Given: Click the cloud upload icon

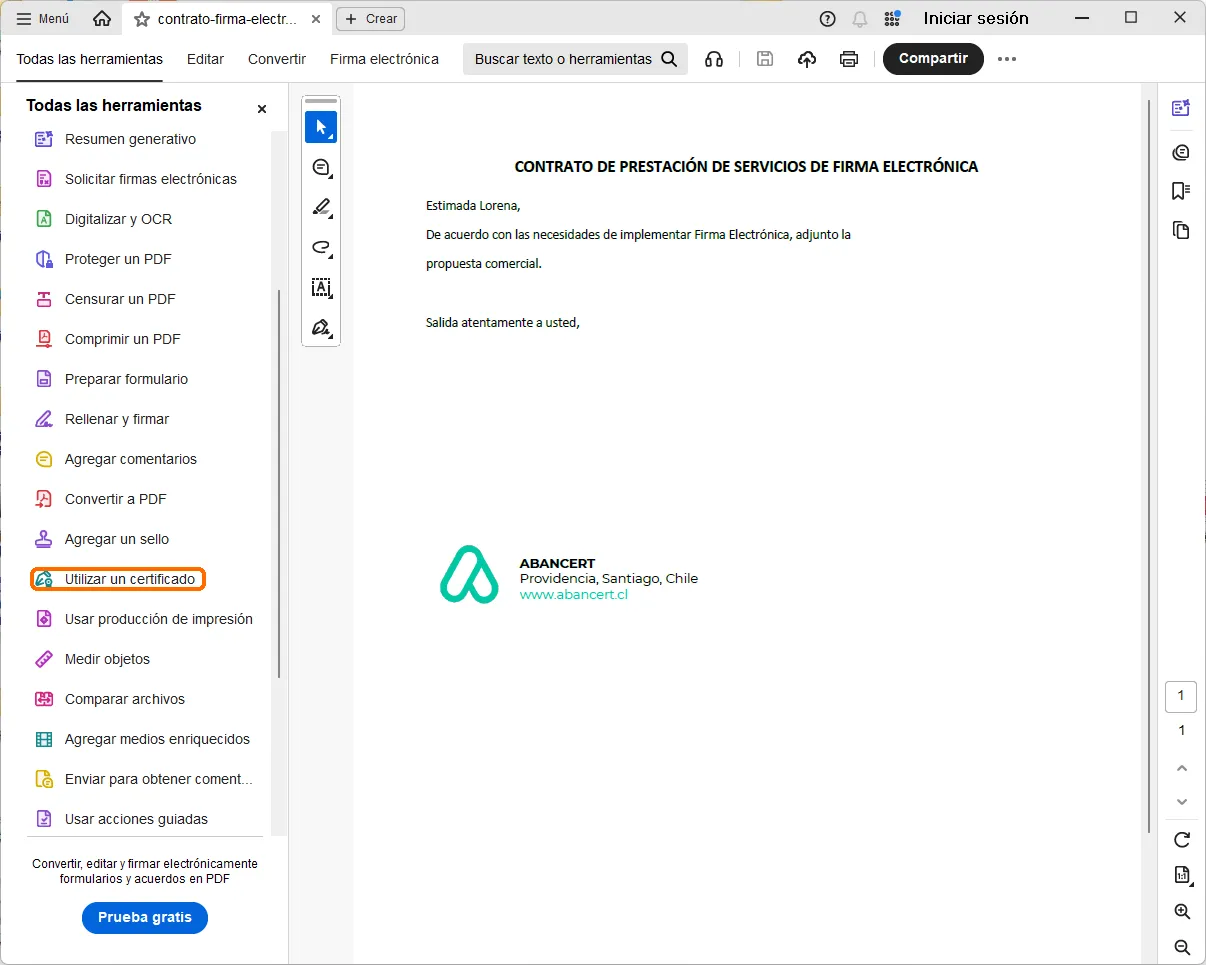Looking at the screenshot, I should (807, 59).
